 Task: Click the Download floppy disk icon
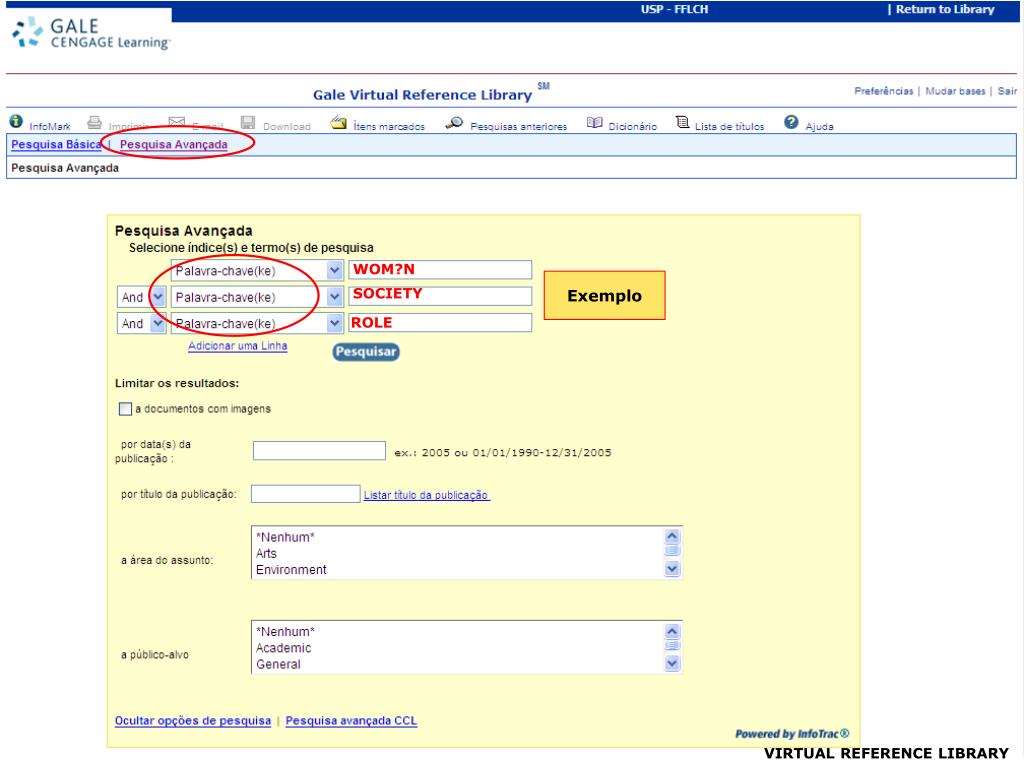248,122
